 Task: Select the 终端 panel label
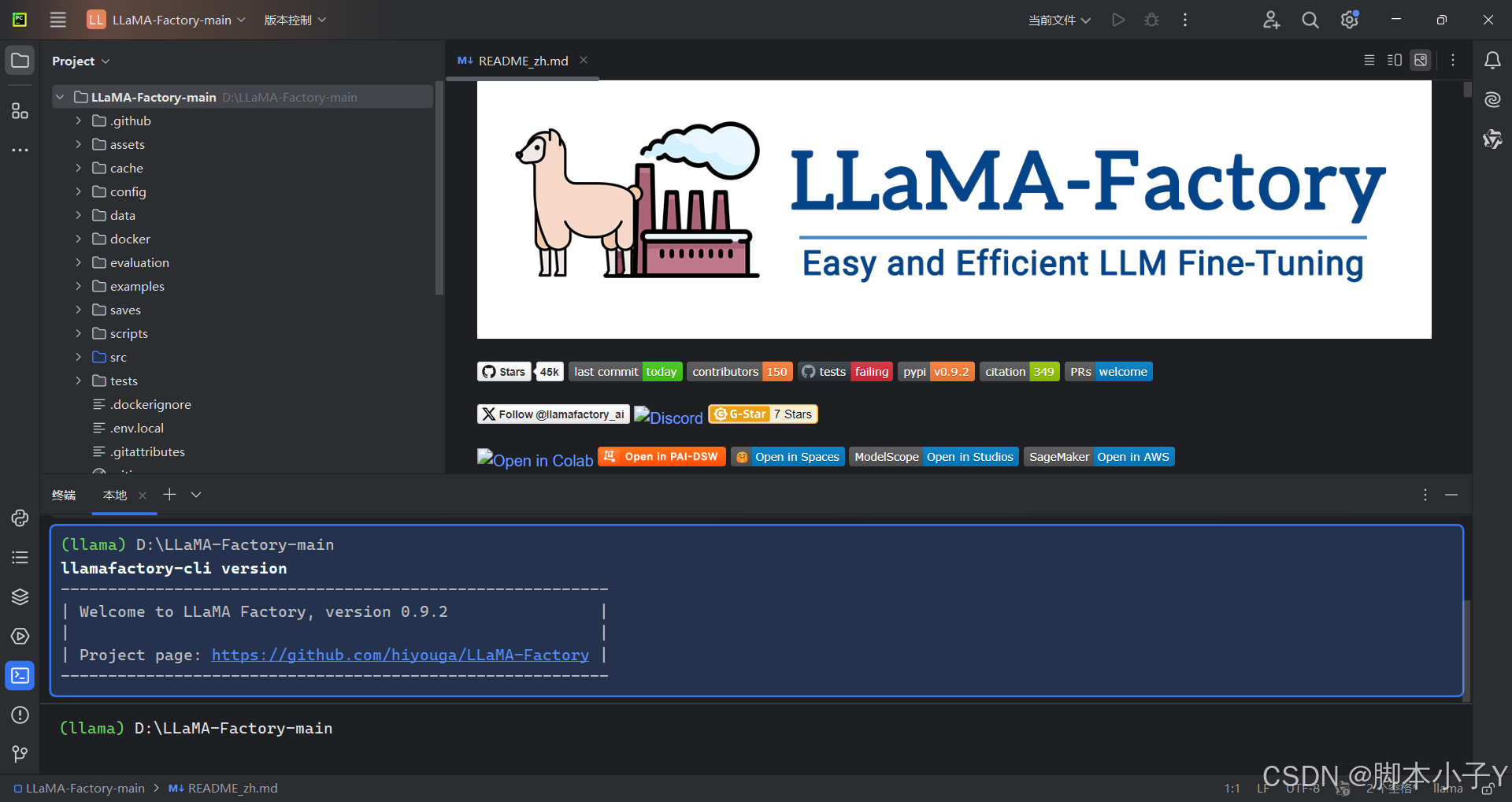tap(64, 495)
